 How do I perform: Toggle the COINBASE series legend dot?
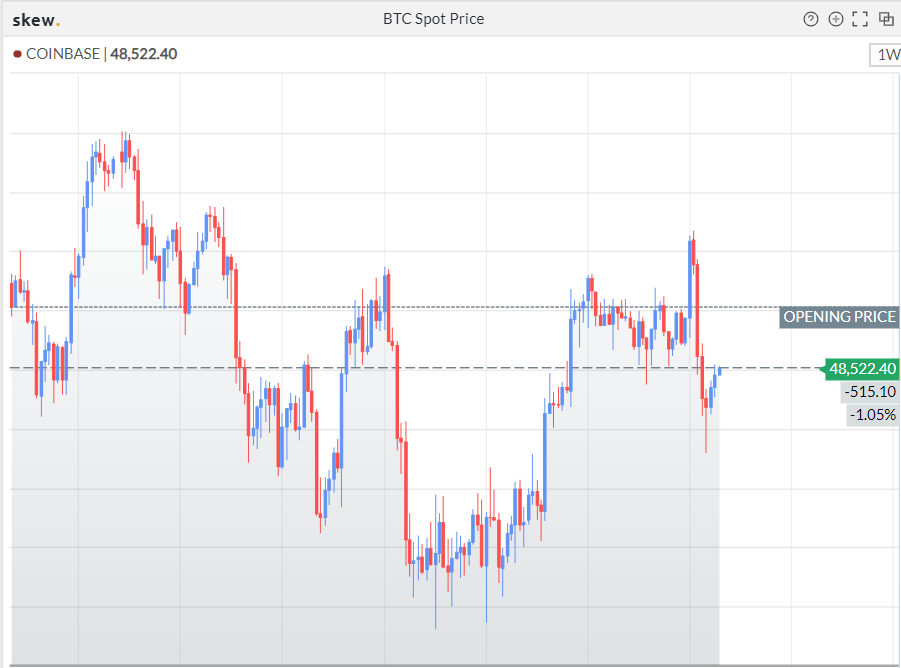pyautogui.click(x=17, y=54)
